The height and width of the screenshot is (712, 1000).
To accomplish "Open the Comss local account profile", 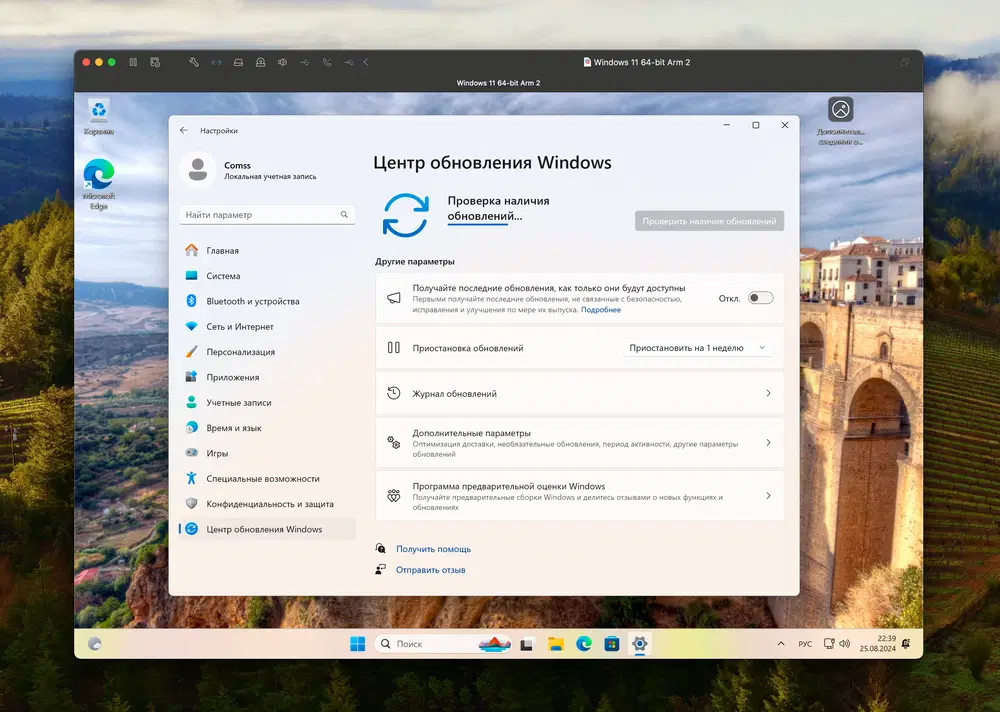I will tap(248, 170).
